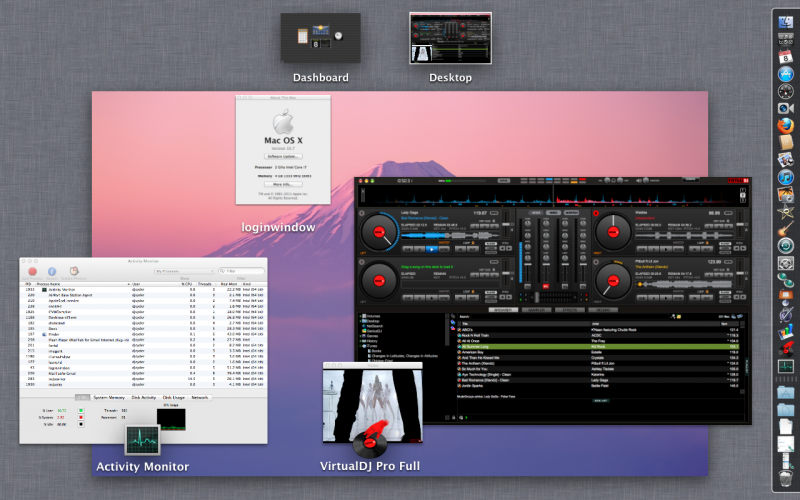Viewport: 800px width, 500px height.
Task: Click More Info button in About This Mac
Action: pyautogui.click(x=283, y=184)
